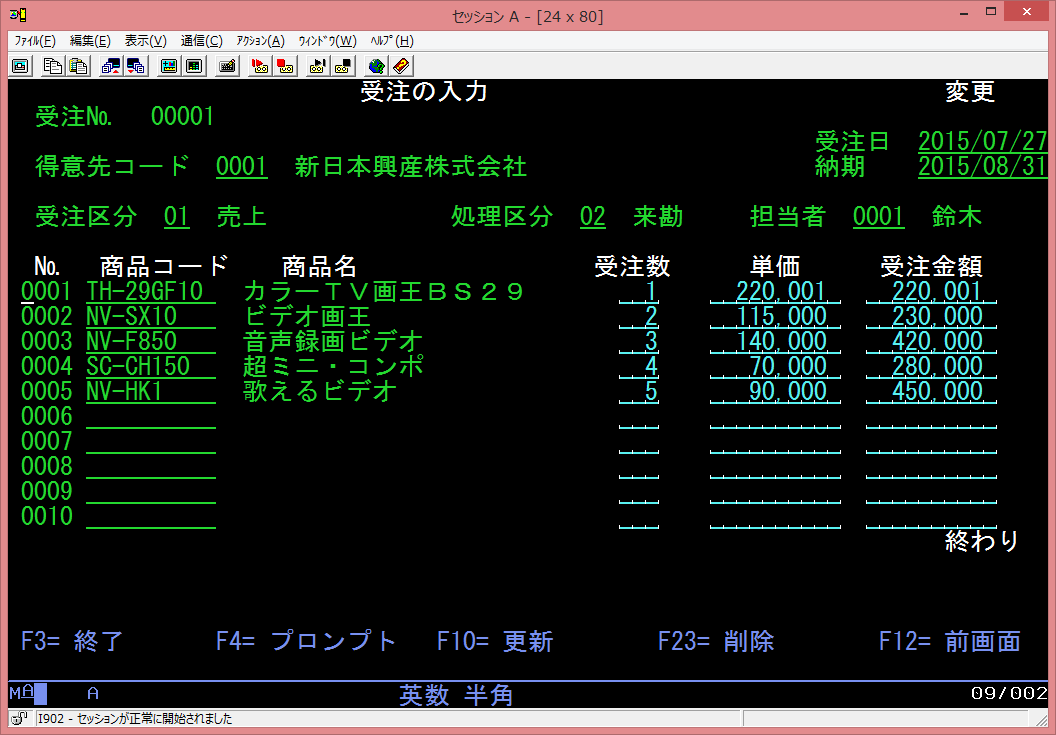Image resolution: width=1056 pixels, height=735 pixels.
Task: Click the F4= プロンプト function key label
Action: click(x=306, y=642)
